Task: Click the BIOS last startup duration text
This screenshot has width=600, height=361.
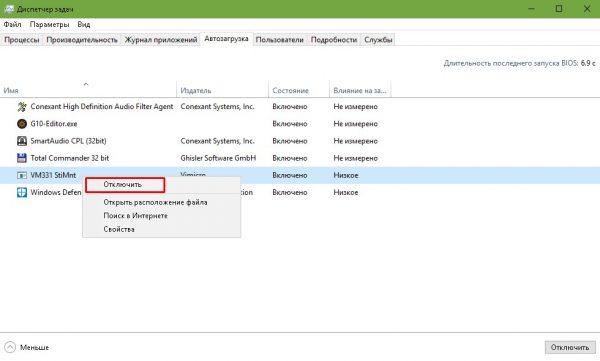Action: (519, 63)
